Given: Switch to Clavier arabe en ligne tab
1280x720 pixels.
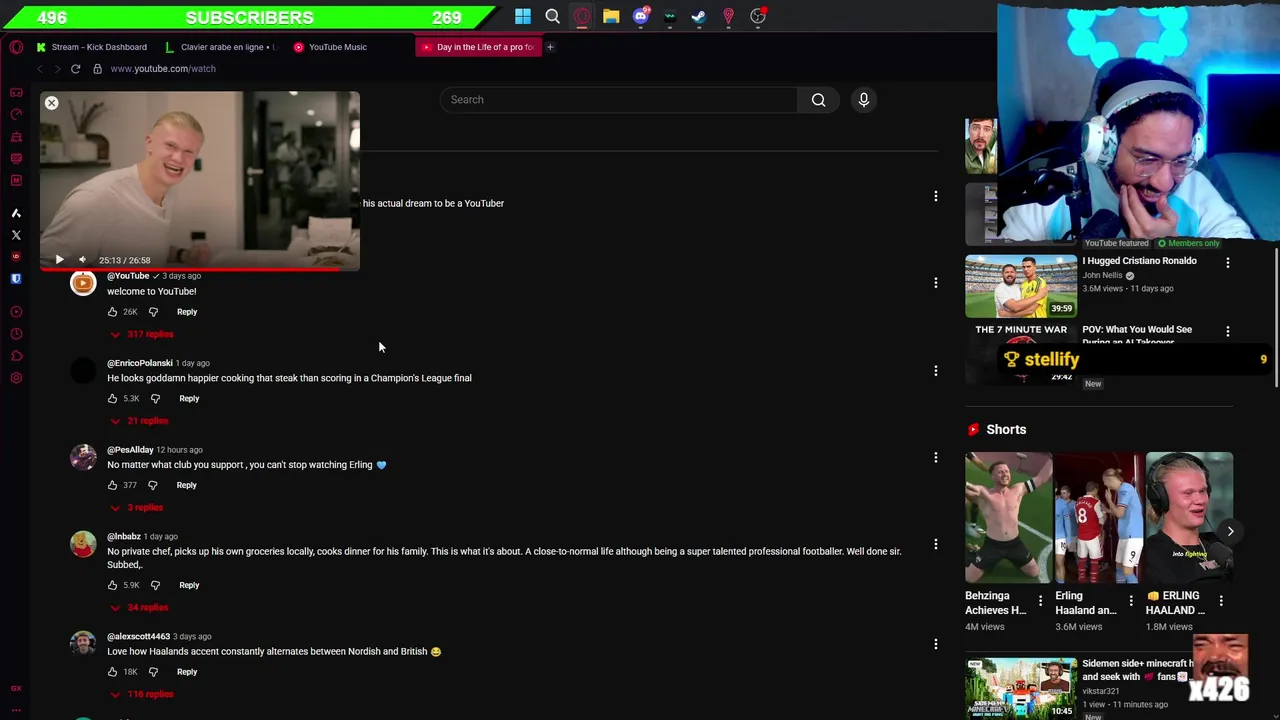Looking at the screenshot, I should pyautogui.click(x=221, y=47).
